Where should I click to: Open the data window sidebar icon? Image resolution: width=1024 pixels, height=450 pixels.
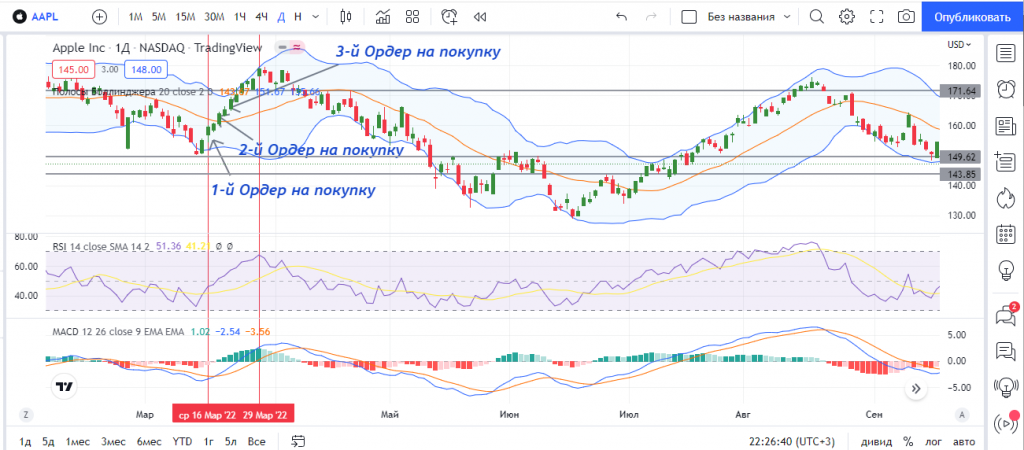1006,161
